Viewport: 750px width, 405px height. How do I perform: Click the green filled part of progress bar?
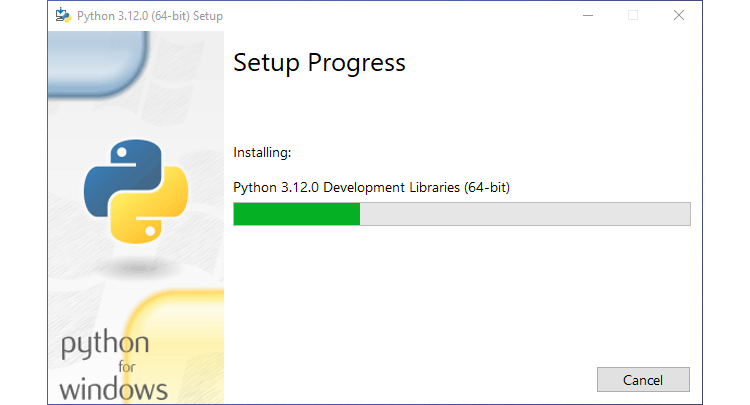tap(296, 214)
